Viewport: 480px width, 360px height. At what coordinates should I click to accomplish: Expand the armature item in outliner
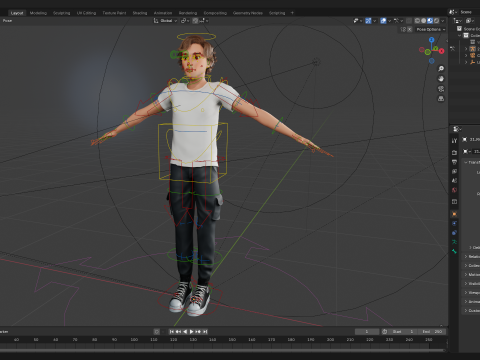point(466,49)
